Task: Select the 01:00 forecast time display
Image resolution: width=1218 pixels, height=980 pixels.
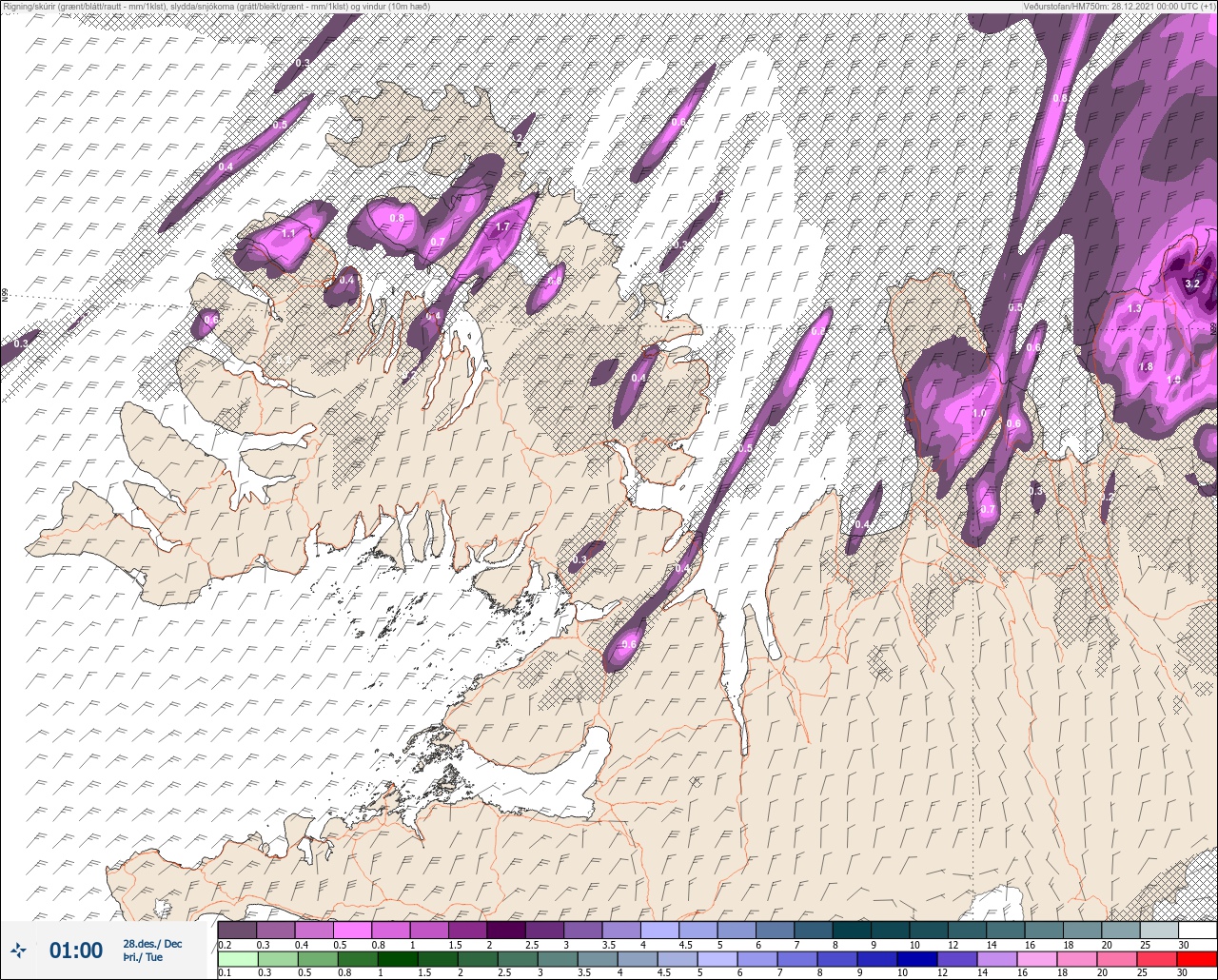Action: [x=76, y=950]
